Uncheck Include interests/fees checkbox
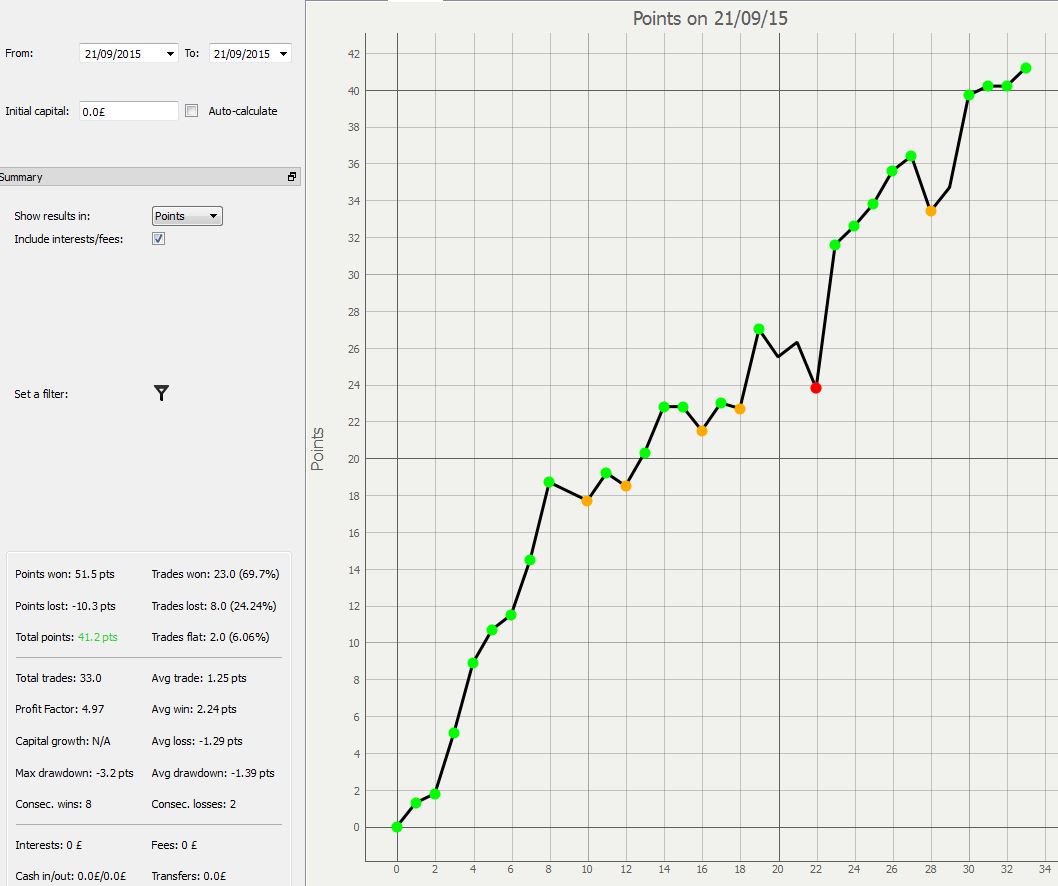This screenshot has width=1058, height=886. pos(159,239)
